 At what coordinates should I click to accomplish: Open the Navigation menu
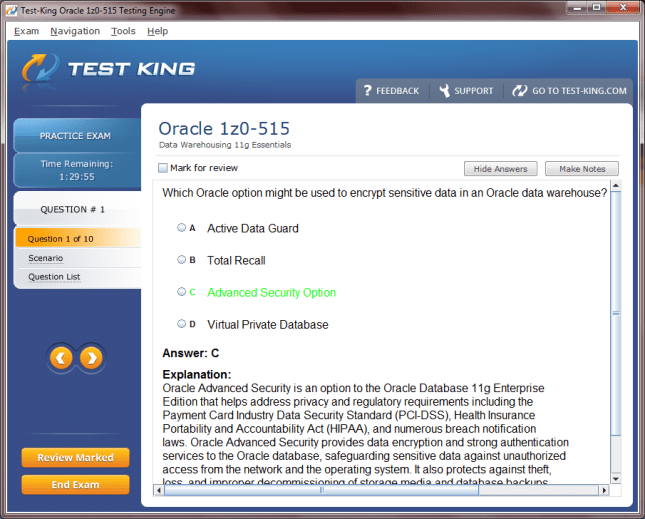[75, 31]
